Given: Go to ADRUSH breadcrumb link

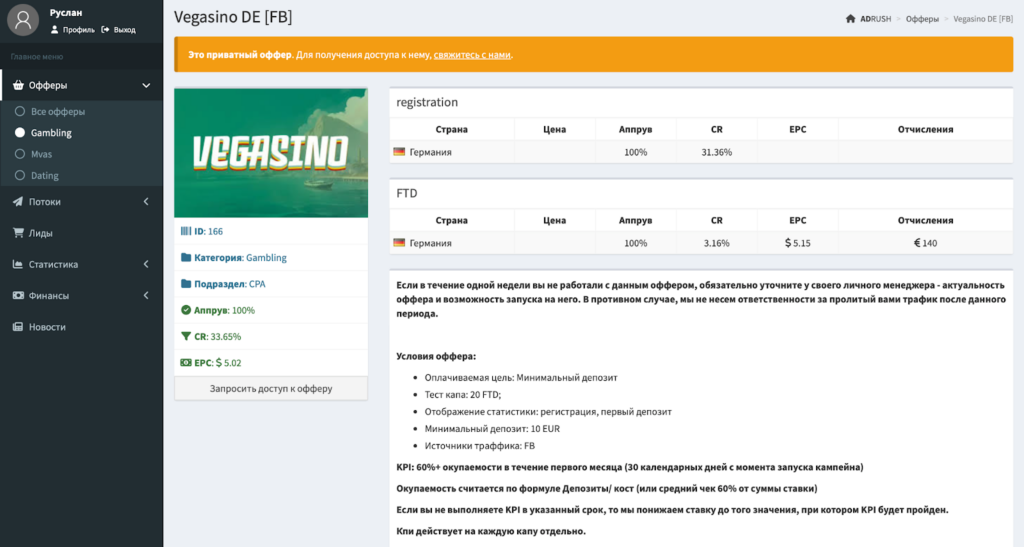Looking at the screenshot, I should [x=875, y=19].
